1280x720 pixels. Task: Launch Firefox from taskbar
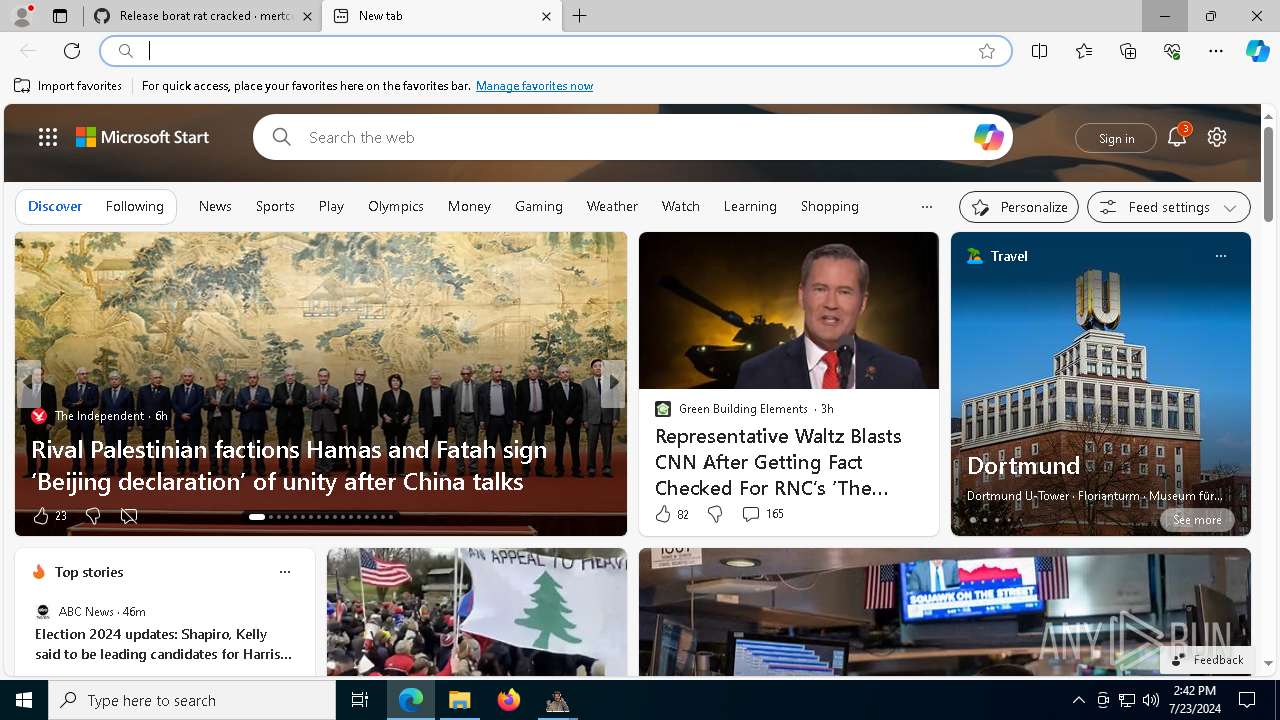click(x=509, y=700)
